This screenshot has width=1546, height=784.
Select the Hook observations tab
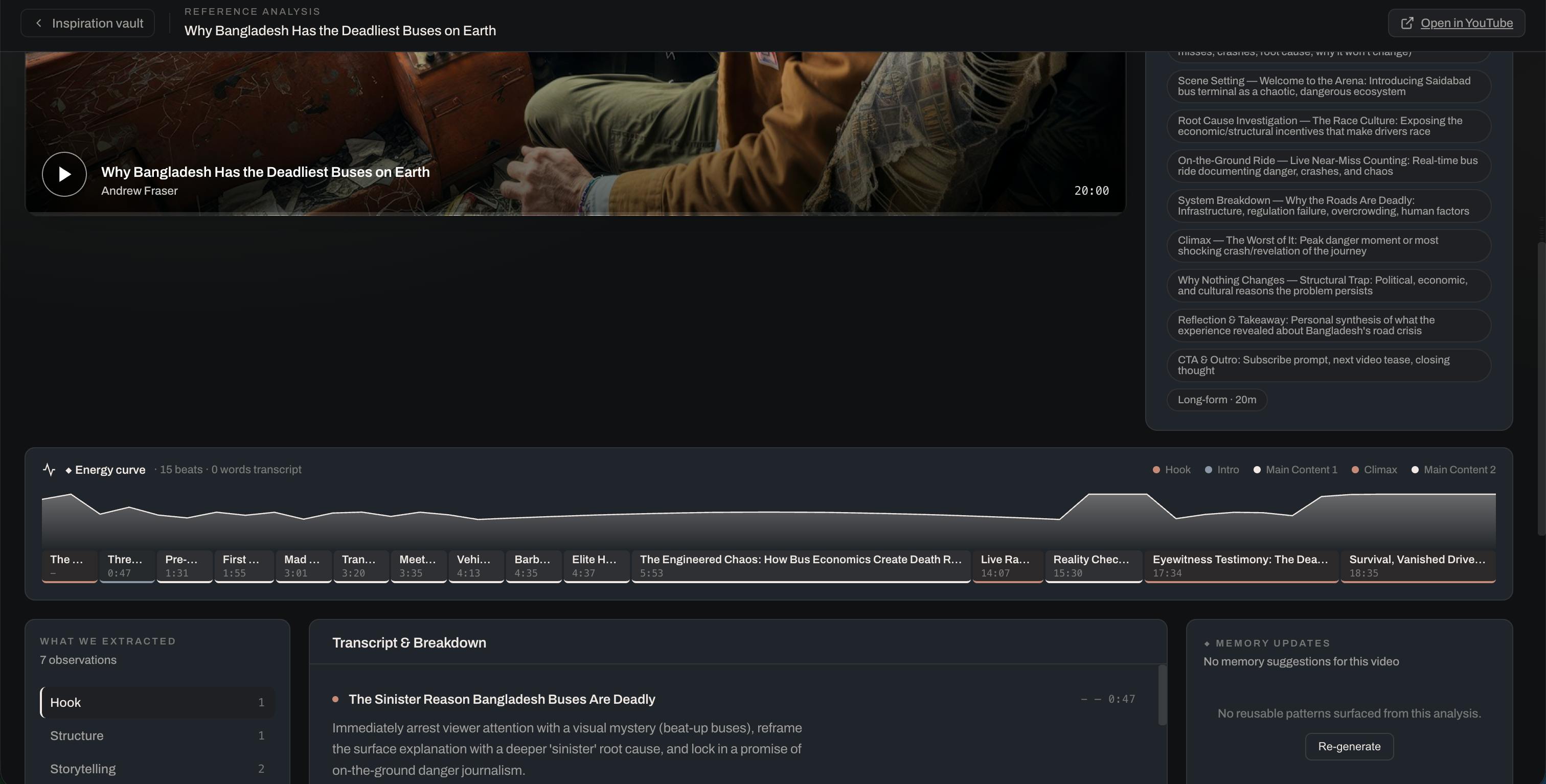(157, 702)
